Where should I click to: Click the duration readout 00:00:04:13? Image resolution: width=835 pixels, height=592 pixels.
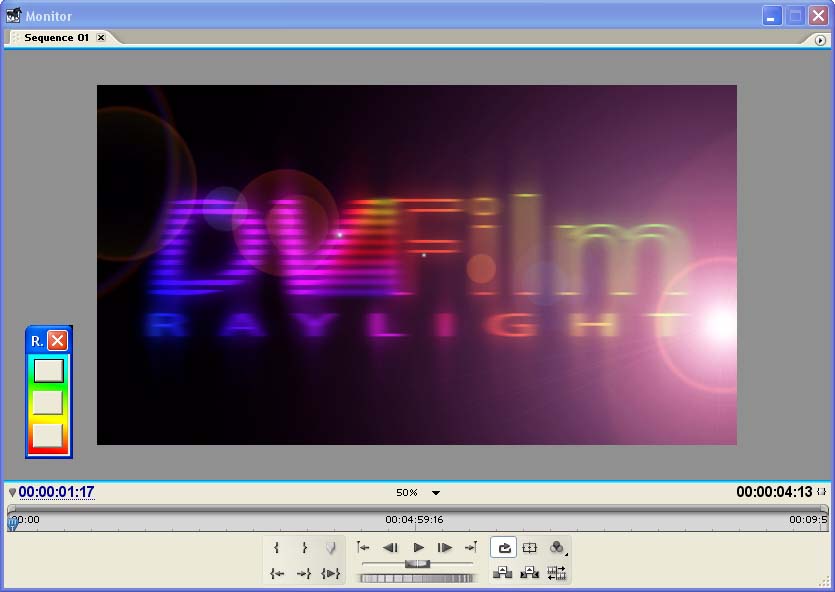(x=774, y=492)
